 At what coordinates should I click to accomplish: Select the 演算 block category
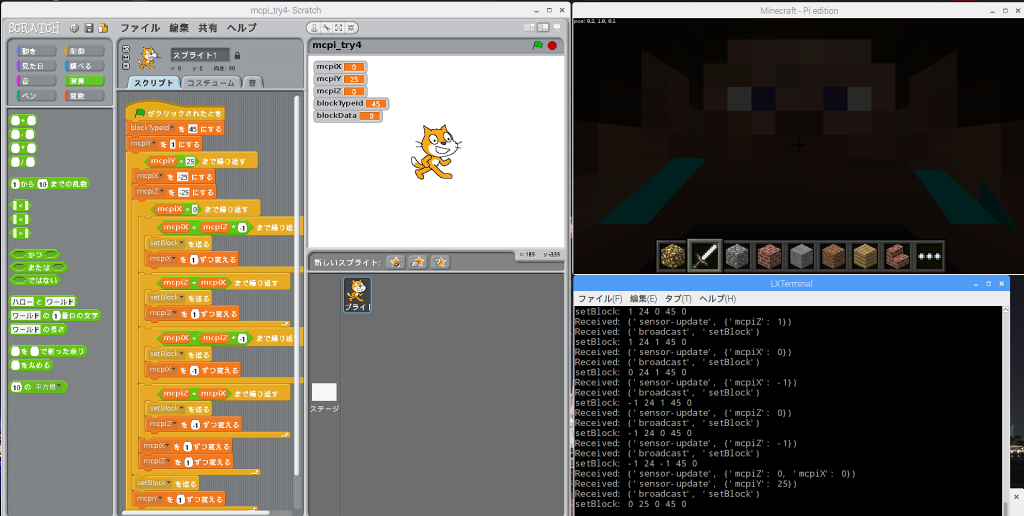(x=84, y=80)
